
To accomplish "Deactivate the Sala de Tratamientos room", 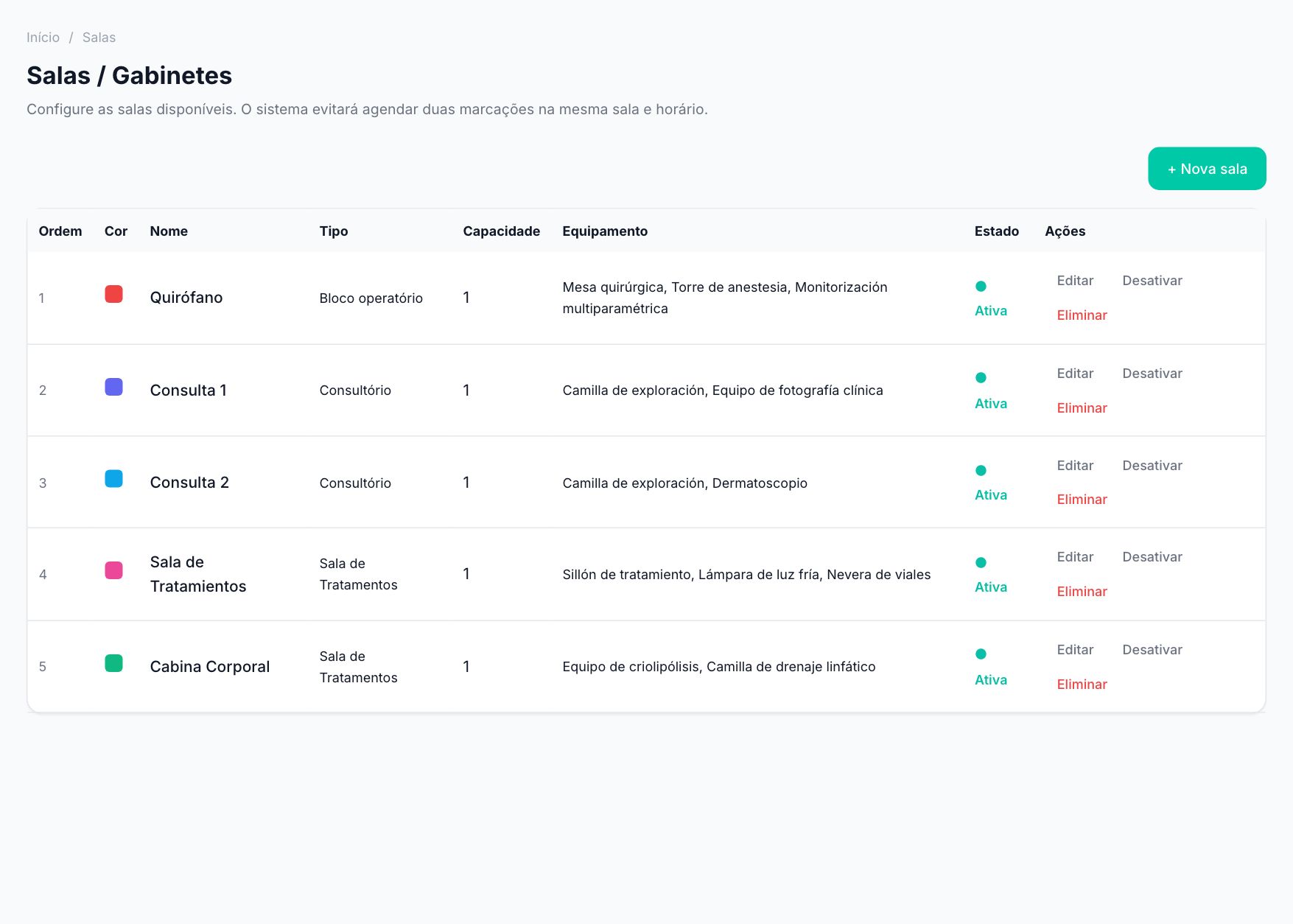I will (x=1152, y=557).
